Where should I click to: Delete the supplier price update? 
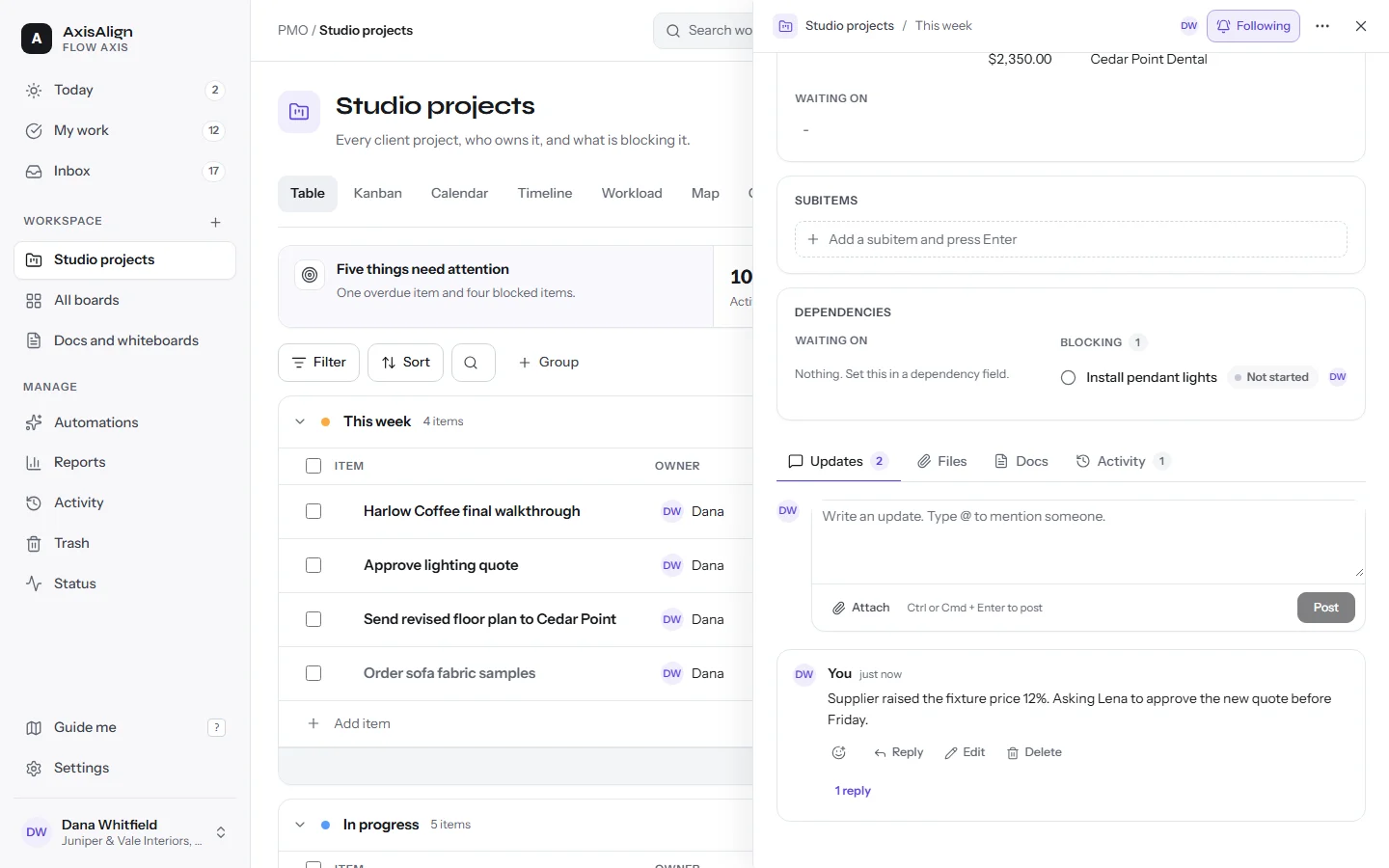(x=1034, y=752)
